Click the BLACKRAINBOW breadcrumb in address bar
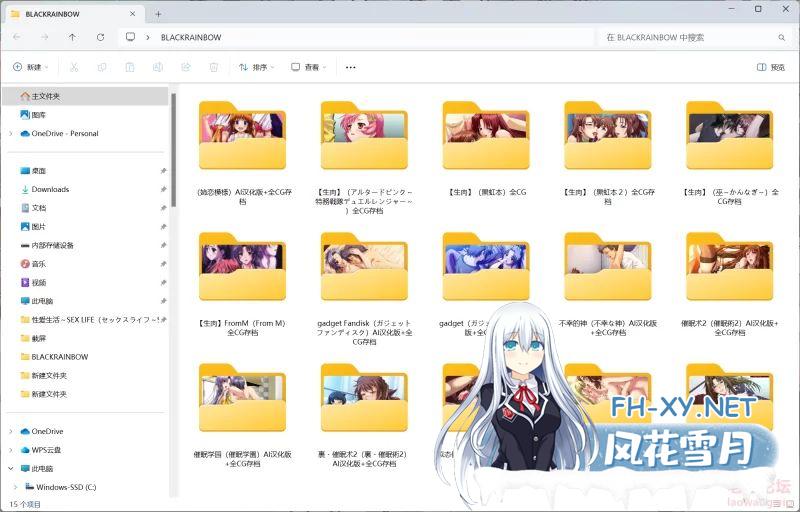The image size is (800, 512). tap(191, 37)
